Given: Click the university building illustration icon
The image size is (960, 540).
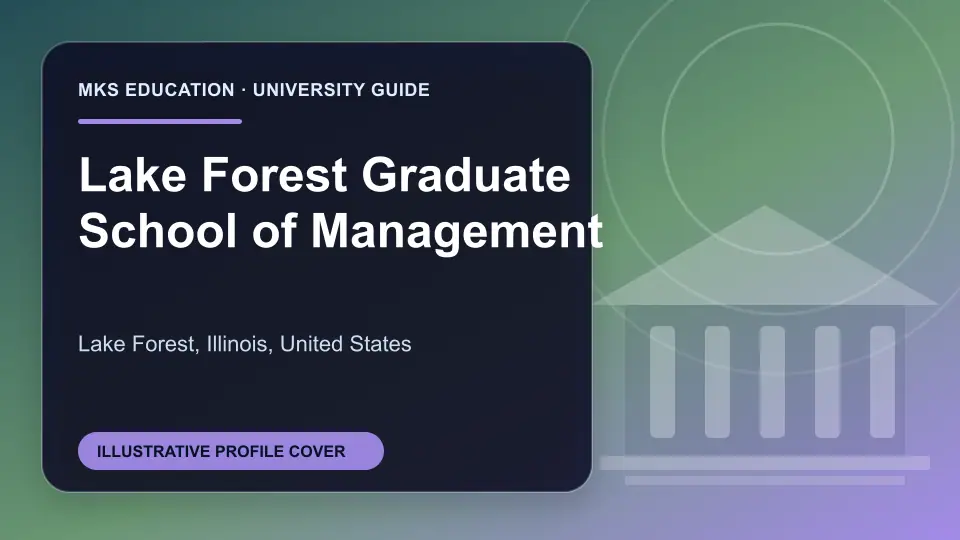Looking at the screenshot, I should tap(765, 346).
